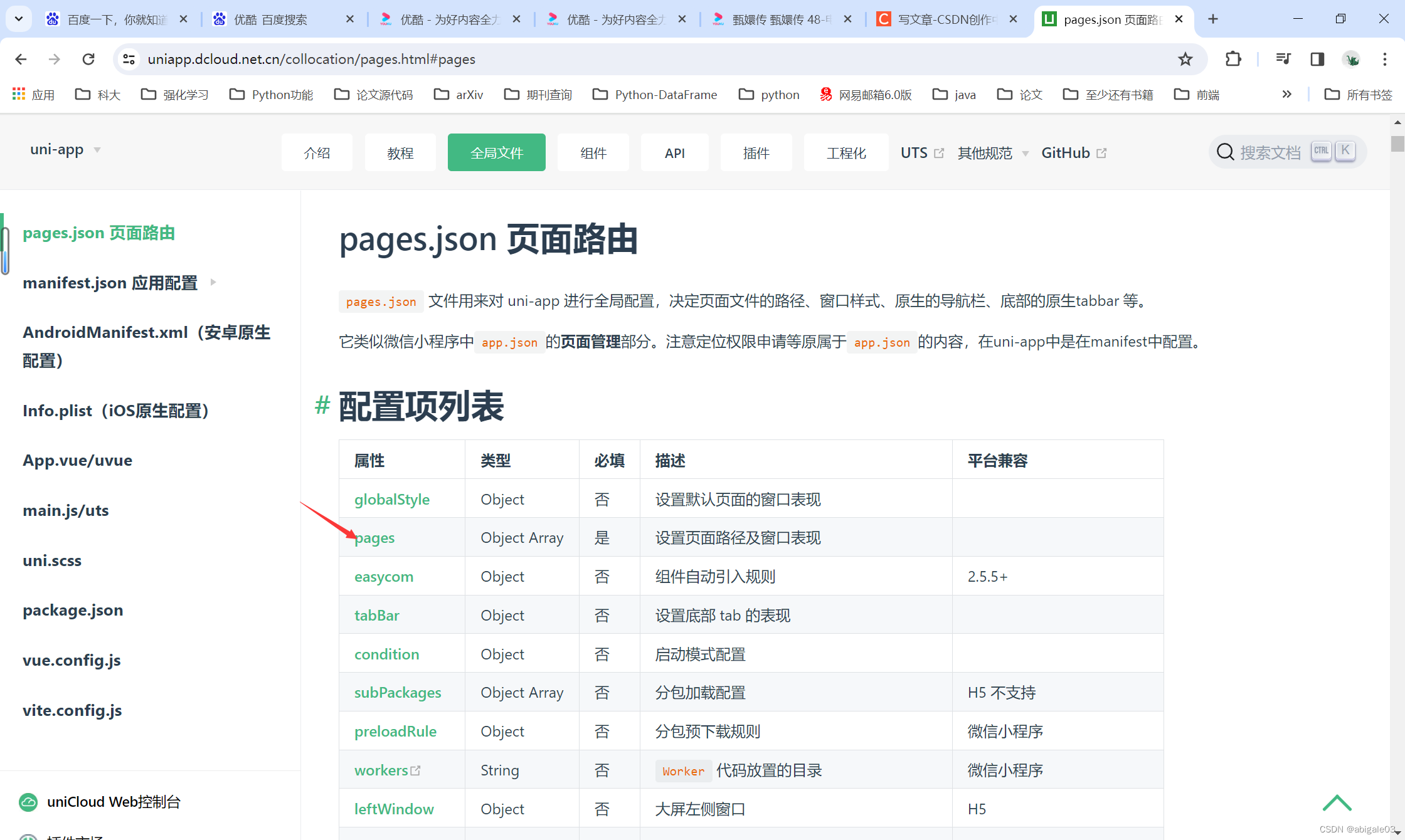Open the 期刊查询 bookmark folder
This screenshot has width=1405, height=840.
tap(538, 95)
